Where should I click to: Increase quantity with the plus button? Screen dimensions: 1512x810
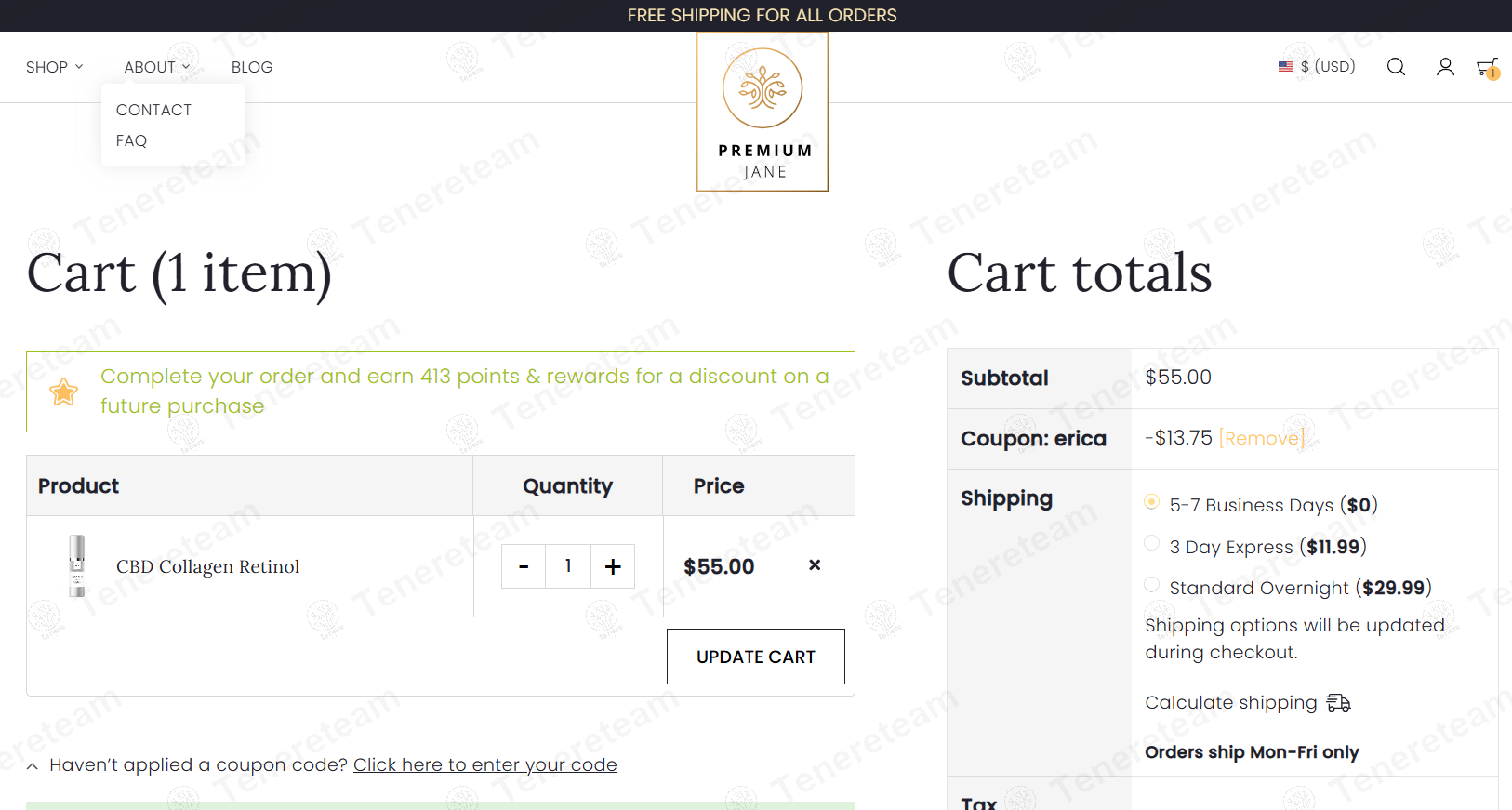613,566
